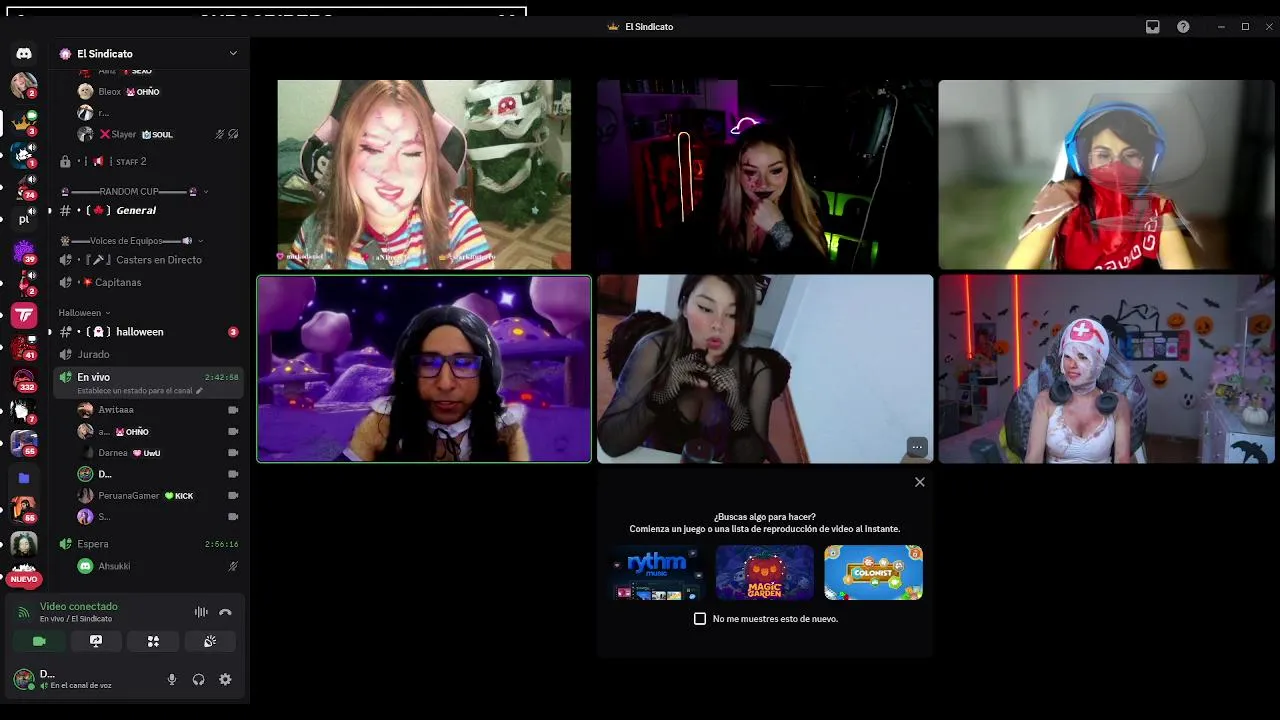Join the Casters en Directo voice channel

tap(150, 260)
